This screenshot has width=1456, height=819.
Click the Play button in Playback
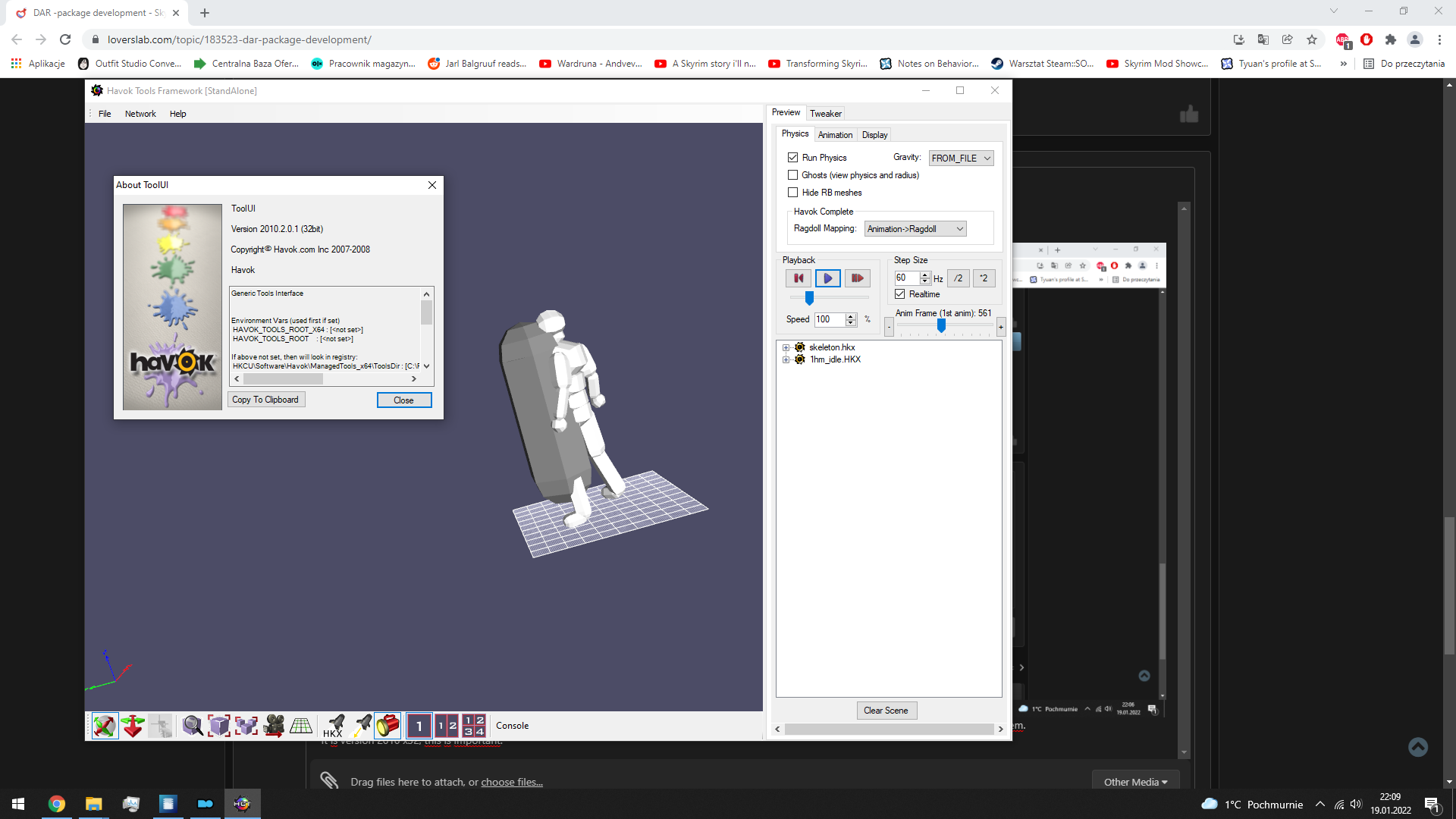coord(828,278)
